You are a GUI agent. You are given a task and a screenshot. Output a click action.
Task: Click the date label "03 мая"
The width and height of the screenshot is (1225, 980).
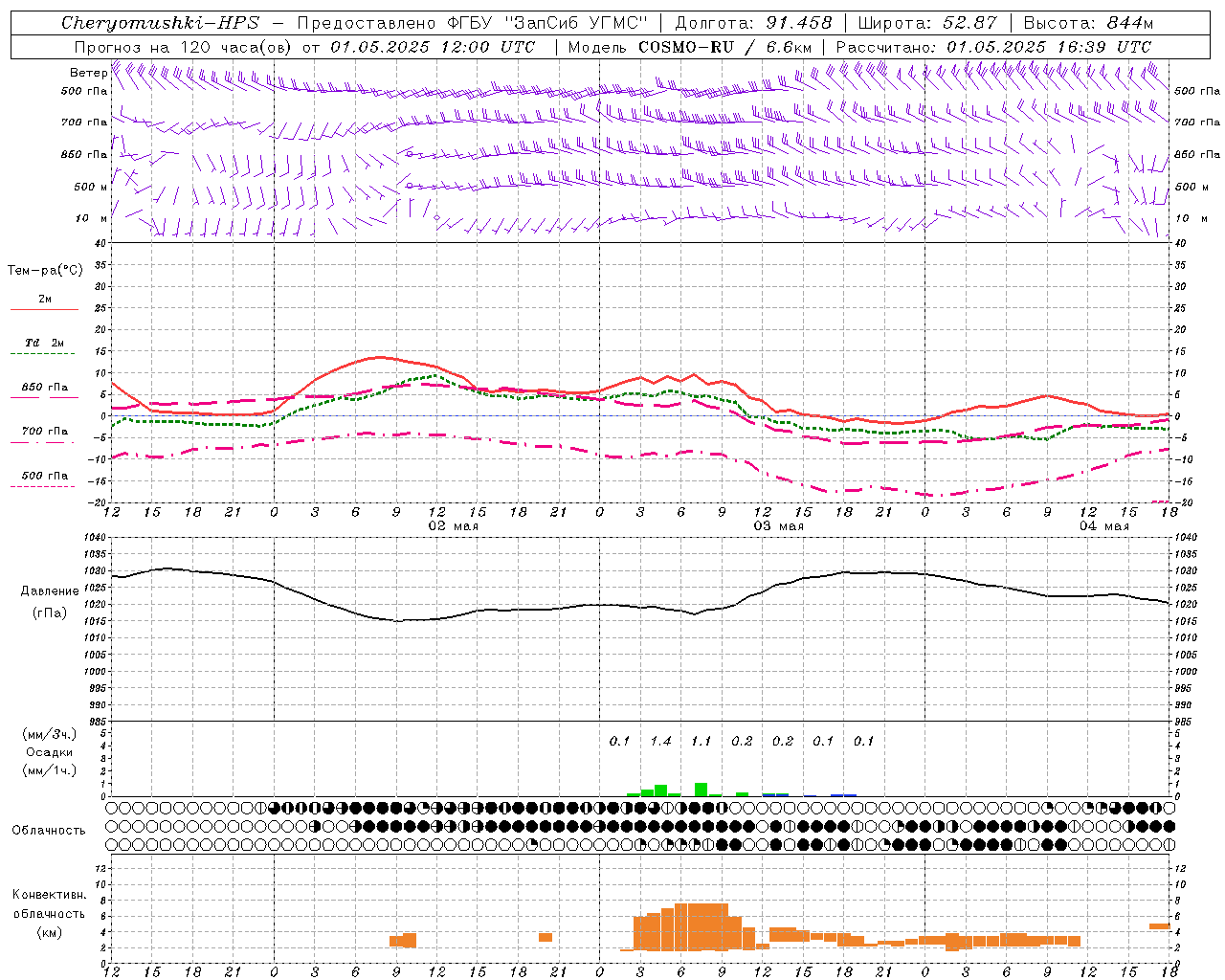[778, 526]
